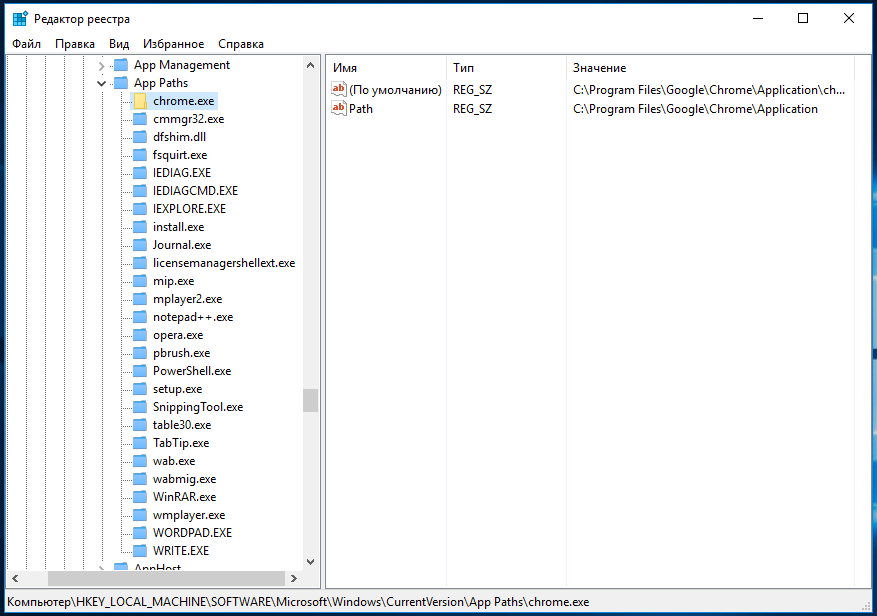This screenshot has width=877, height=616.
Task: Select the wabmig.exe key
Action: [184, 478]
